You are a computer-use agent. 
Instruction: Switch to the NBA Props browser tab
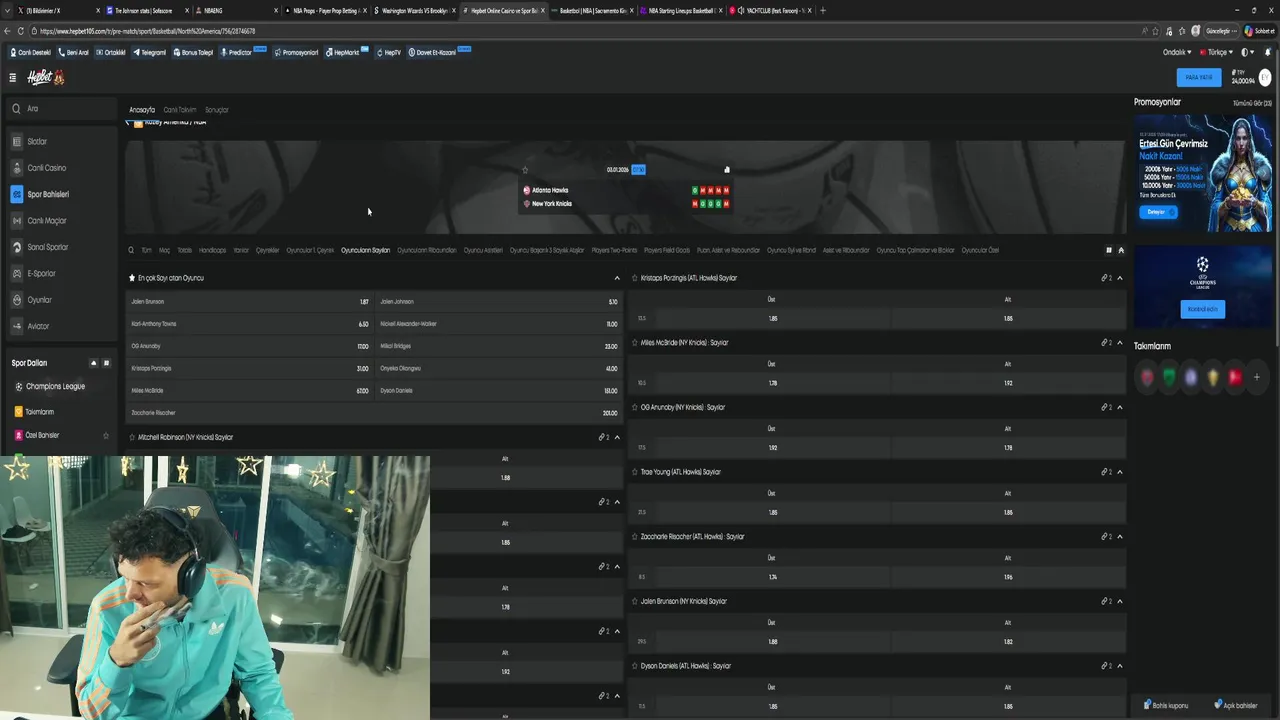pyautogui.click(x=323, y=10)
